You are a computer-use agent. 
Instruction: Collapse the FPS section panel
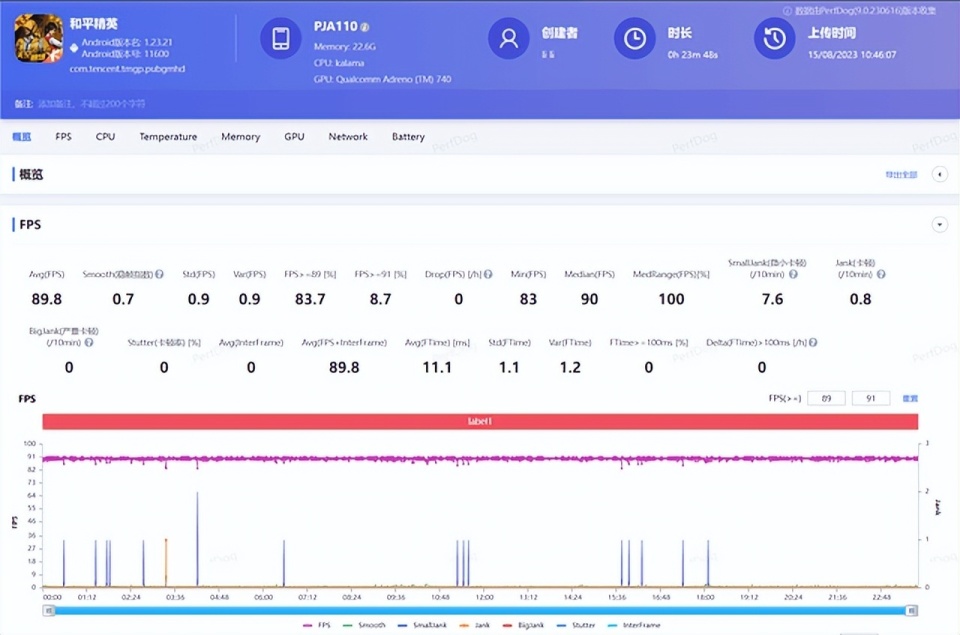pos(939,225)
